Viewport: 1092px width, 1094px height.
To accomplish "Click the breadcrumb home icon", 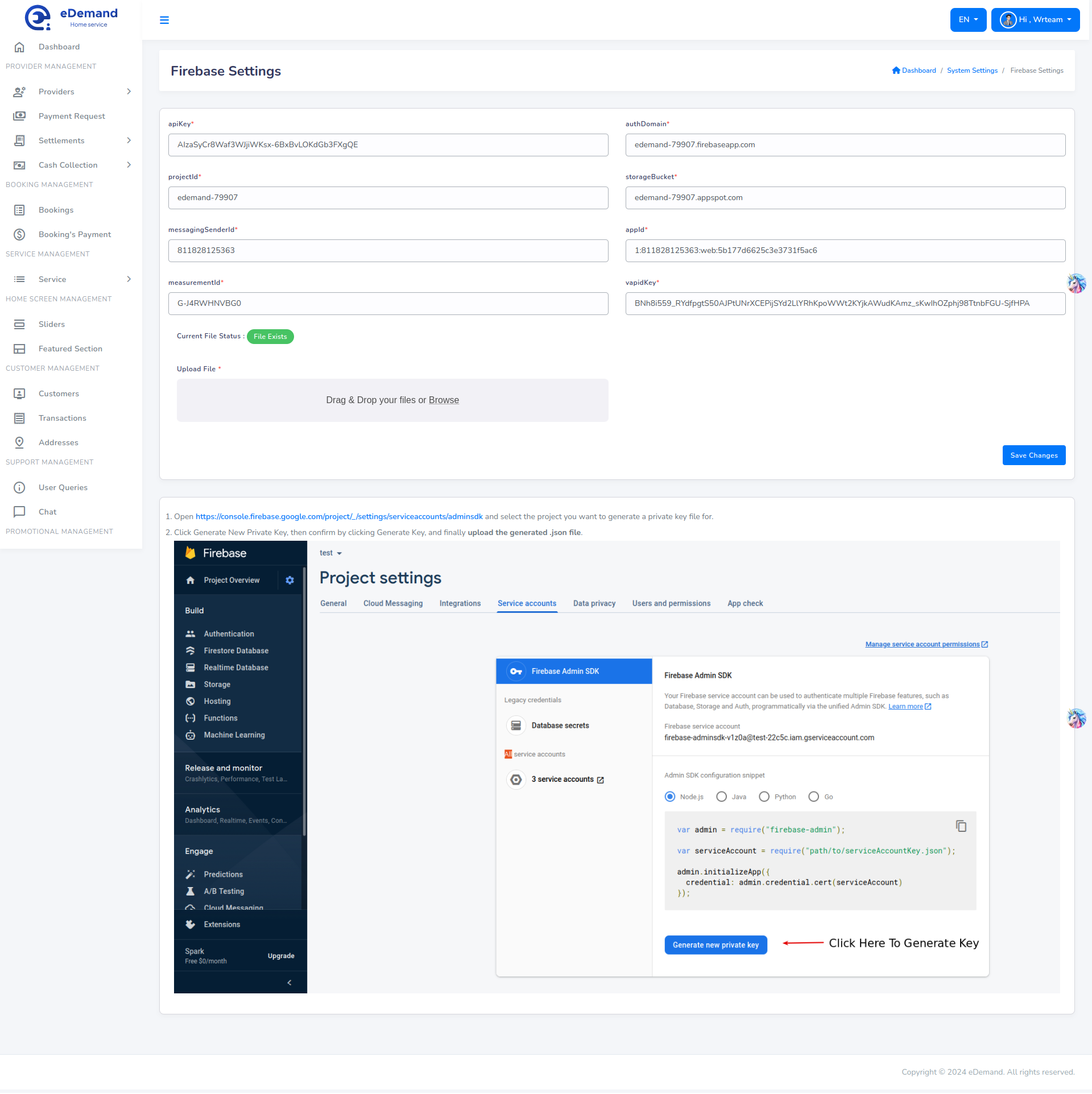I will pyautogui.click(x=896, y=71).
